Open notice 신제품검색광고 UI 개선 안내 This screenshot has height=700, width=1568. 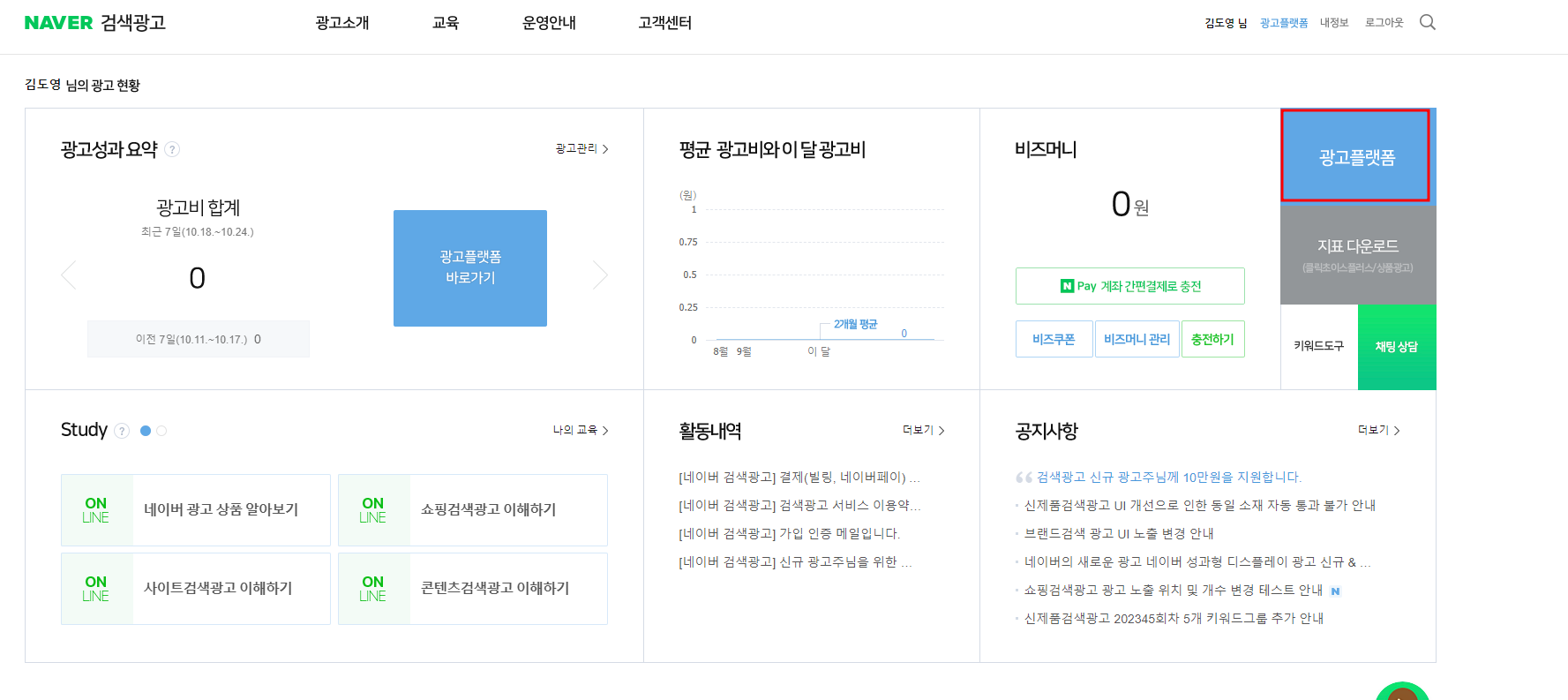[1200, 506]
